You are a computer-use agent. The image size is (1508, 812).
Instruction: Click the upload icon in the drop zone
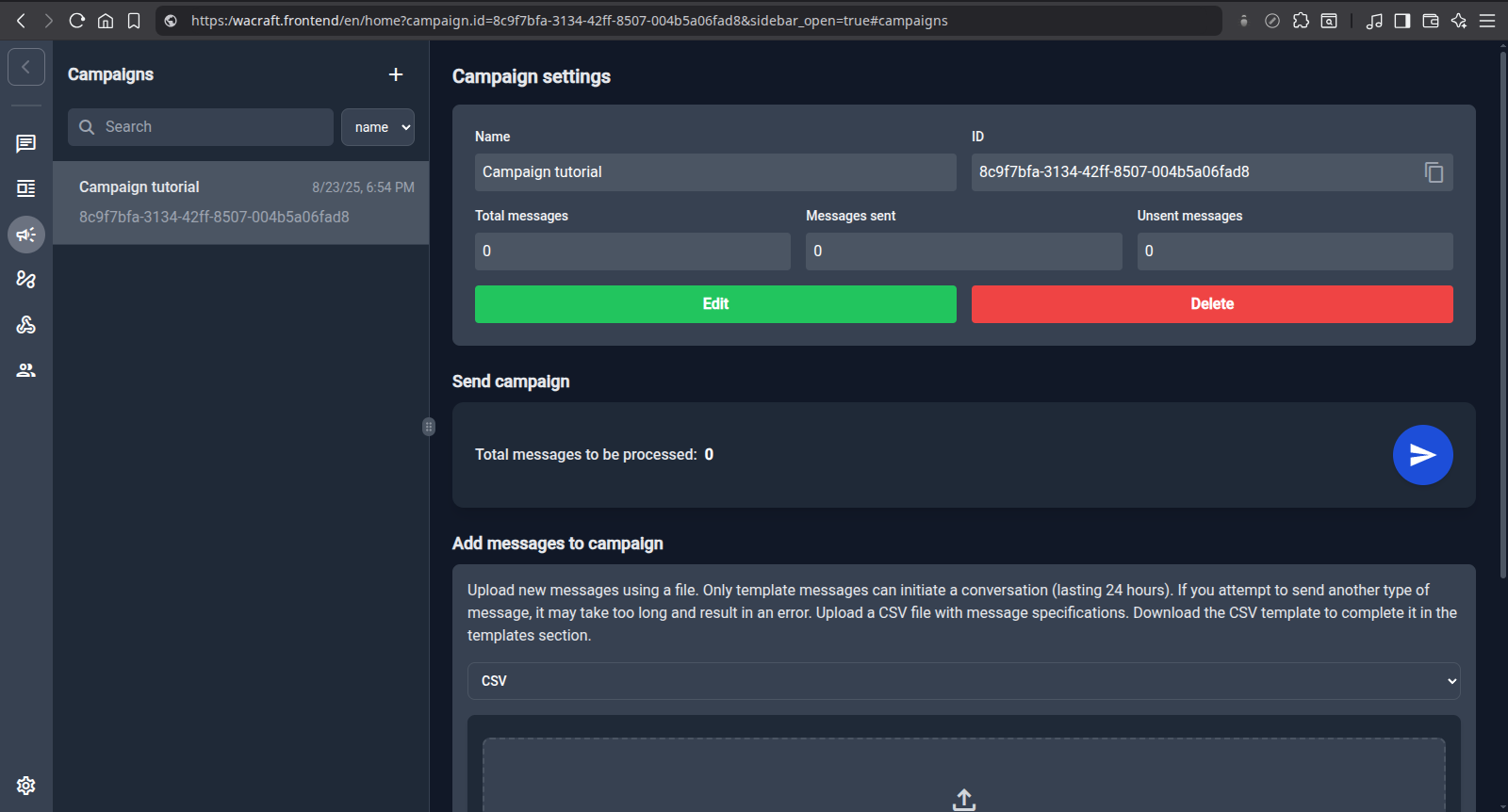[x=963, y=800]
